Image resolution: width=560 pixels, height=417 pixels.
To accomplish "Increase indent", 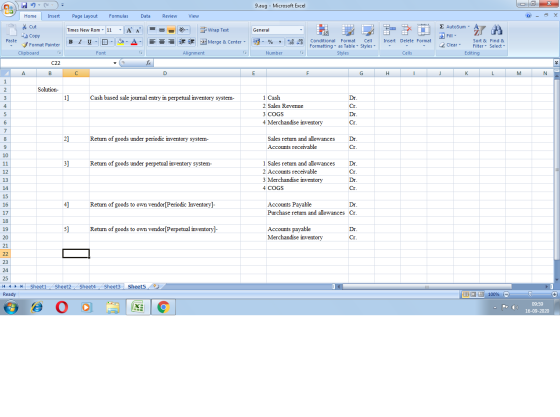I will [x=191, y=42].
